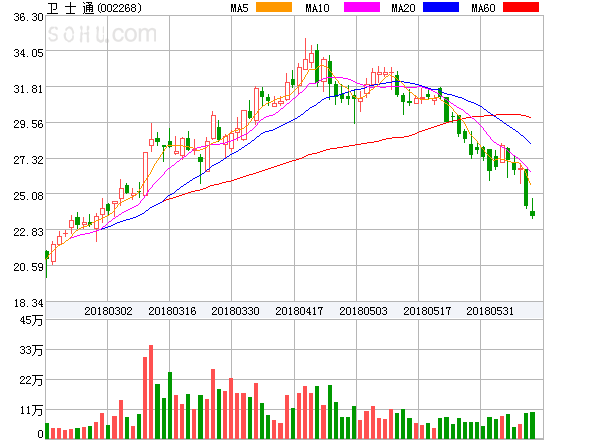The width and height of the screenshot is (600, 440).
Task: Select the 20180517 date label
Action: pyautogui.click(x=427, y=311)
